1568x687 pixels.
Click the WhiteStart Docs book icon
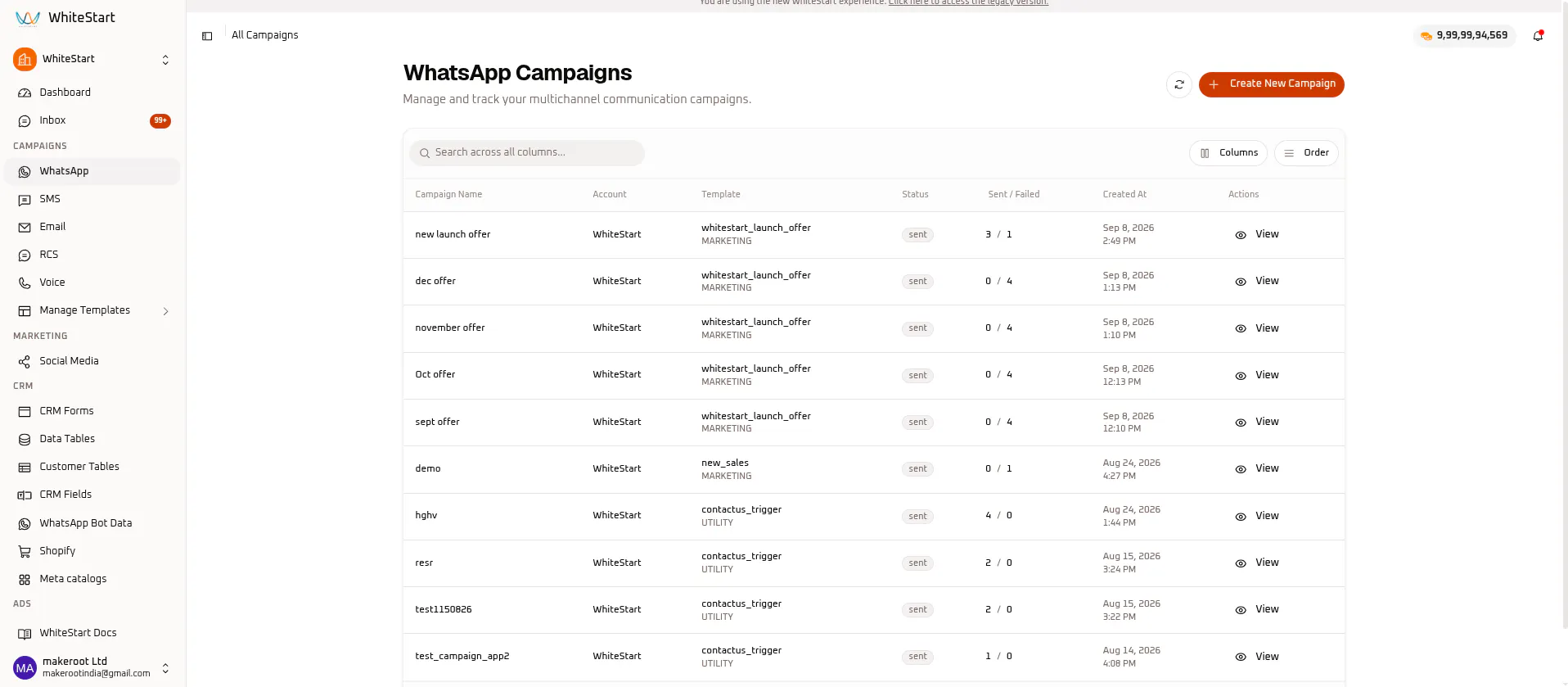pyautogui.click(x=25, y=634)
